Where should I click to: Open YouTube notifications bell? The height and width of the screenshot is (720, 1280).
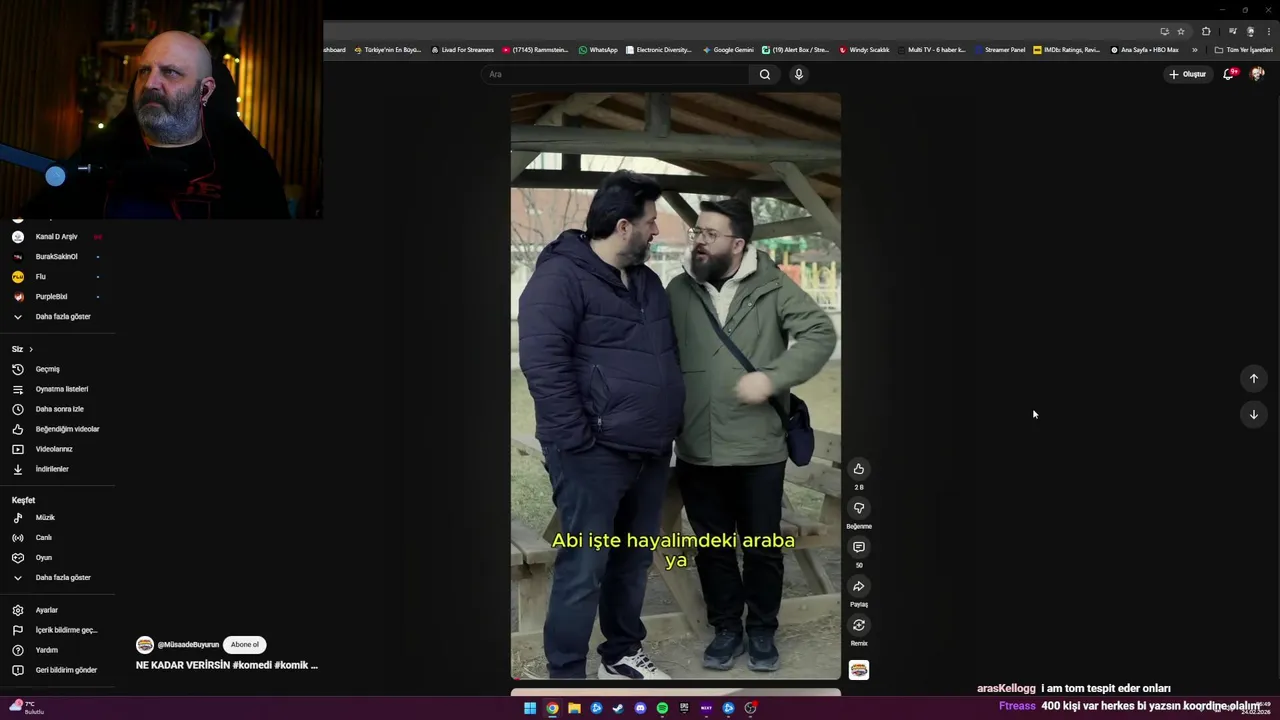click(x=1229, y=74)
